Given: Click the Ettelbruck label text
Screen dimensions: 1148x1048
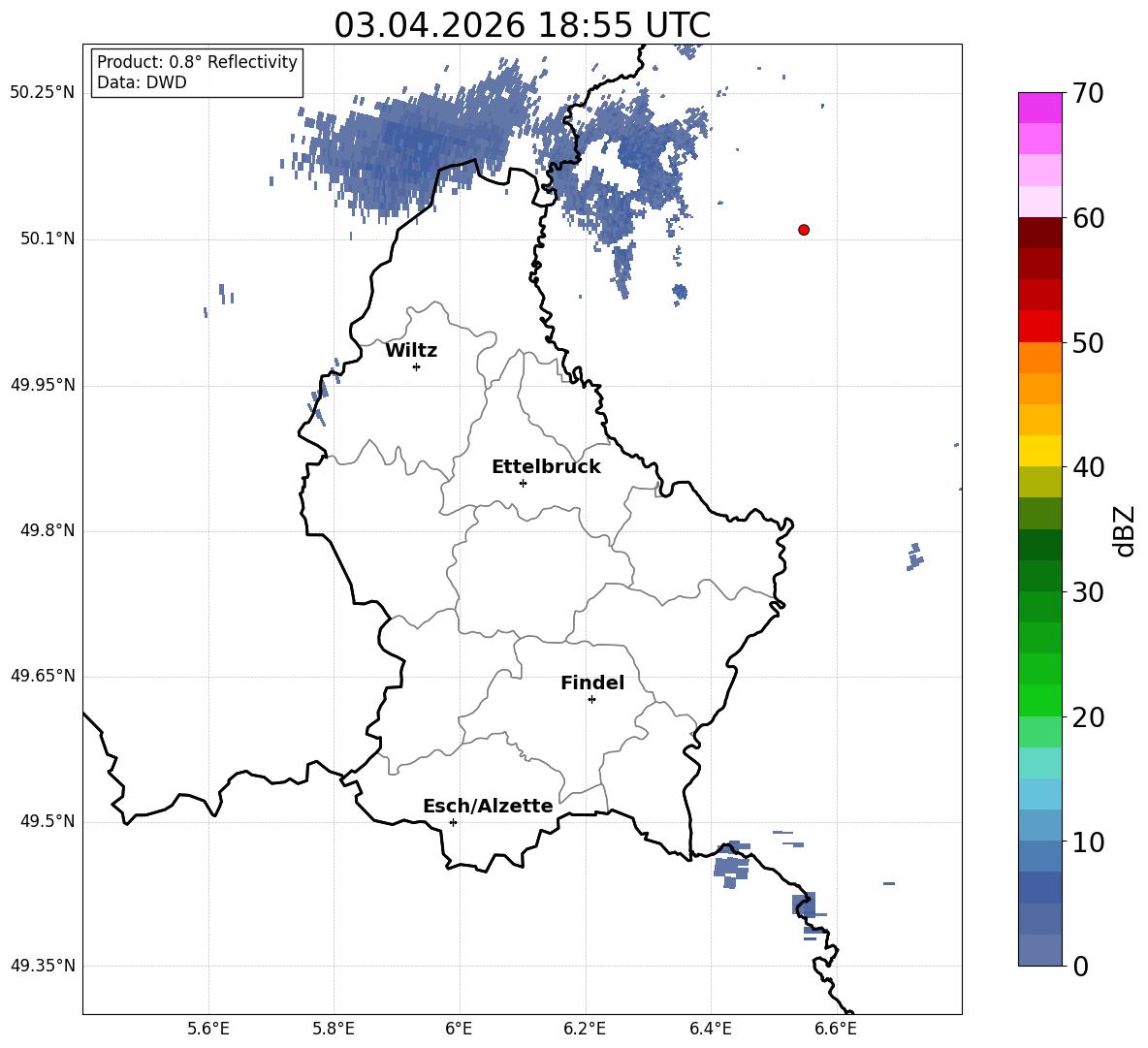Looking at the screenshot, I should pyautogui.click(x=546, y=467).
